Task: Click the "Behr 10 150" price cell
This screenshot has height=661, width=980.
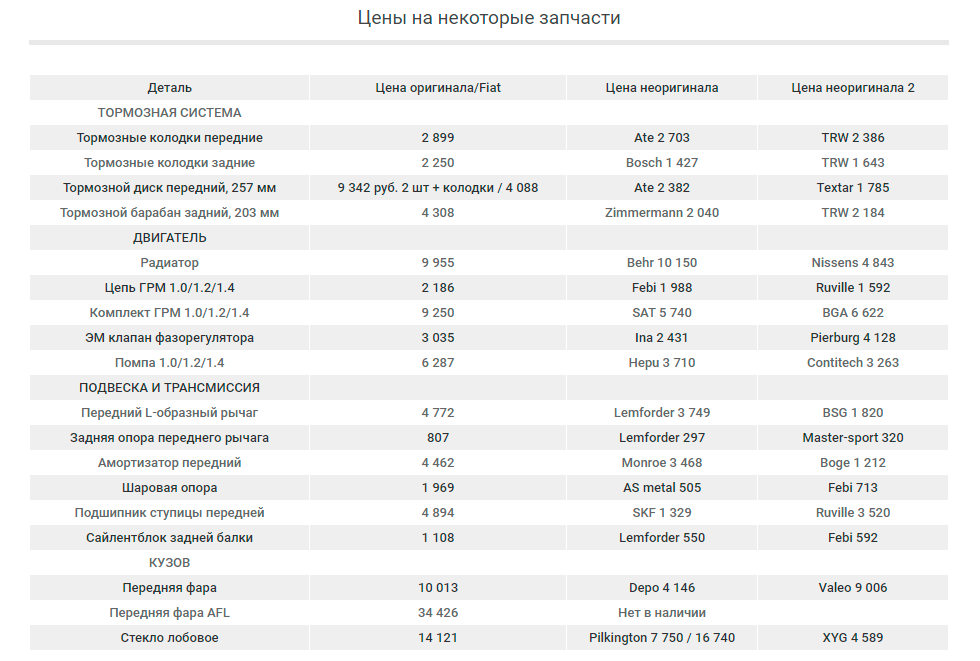Action: (x=661, y=263)
